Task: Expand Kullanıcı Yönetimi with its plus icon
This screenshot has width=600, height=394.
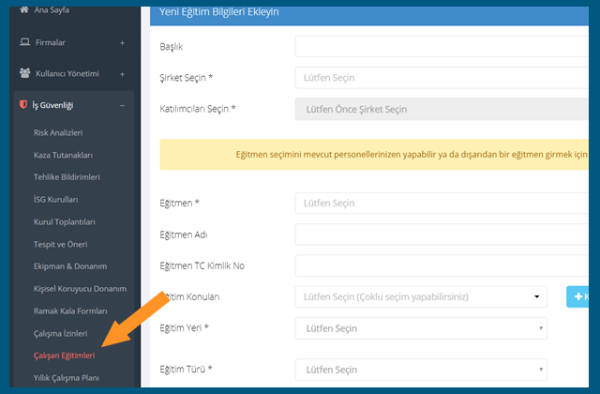Action: 122,74
